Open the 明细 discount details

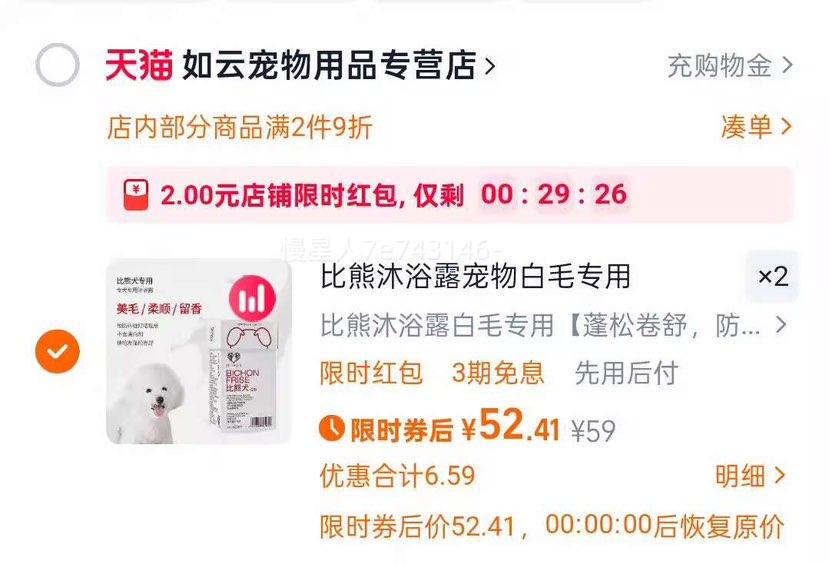coord(750,476)
